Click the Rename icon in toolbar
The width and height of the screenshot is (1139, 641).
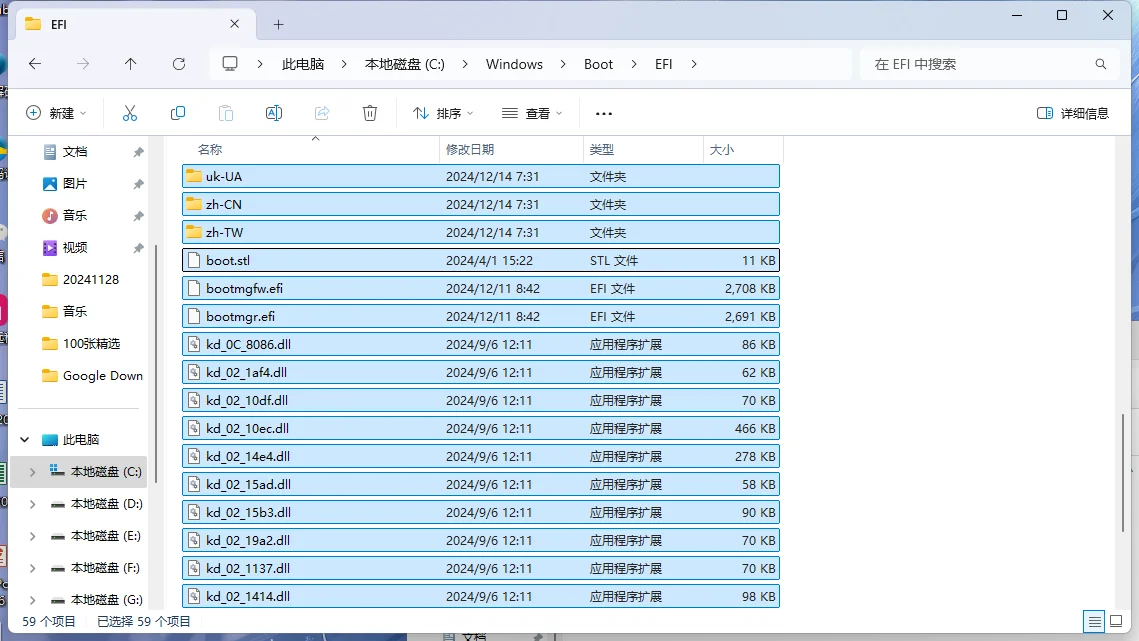[x=274, y=113]
